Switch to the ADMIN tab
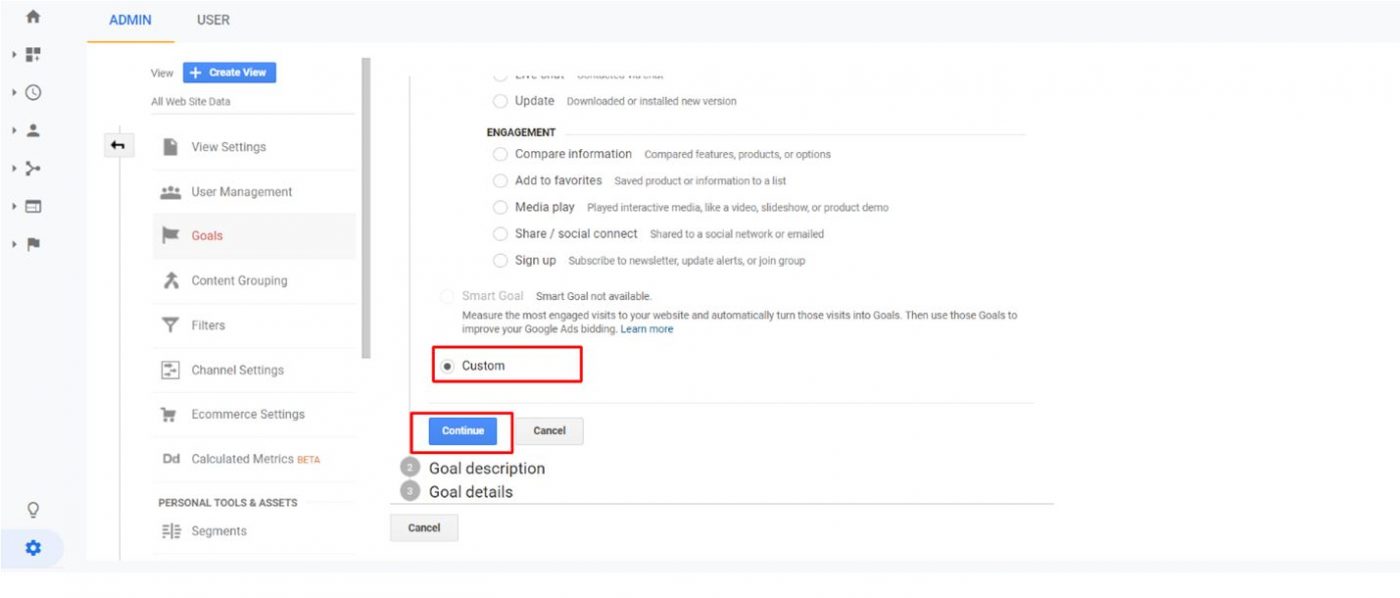Screen dimensions: 1400x598 [130, 19]
